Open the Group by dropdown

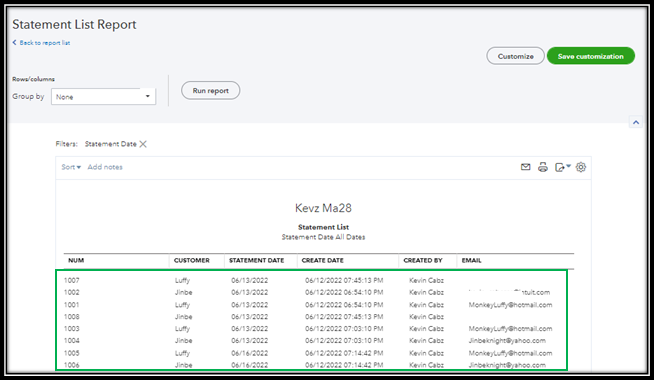(x=103, y=97)
